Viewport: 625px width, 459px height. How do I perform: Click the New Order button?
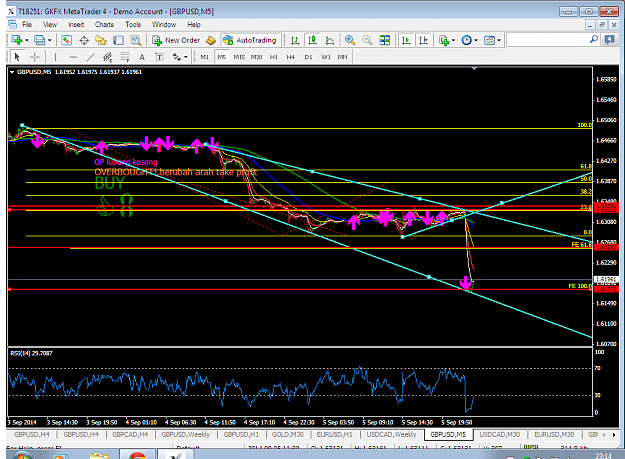176,40
